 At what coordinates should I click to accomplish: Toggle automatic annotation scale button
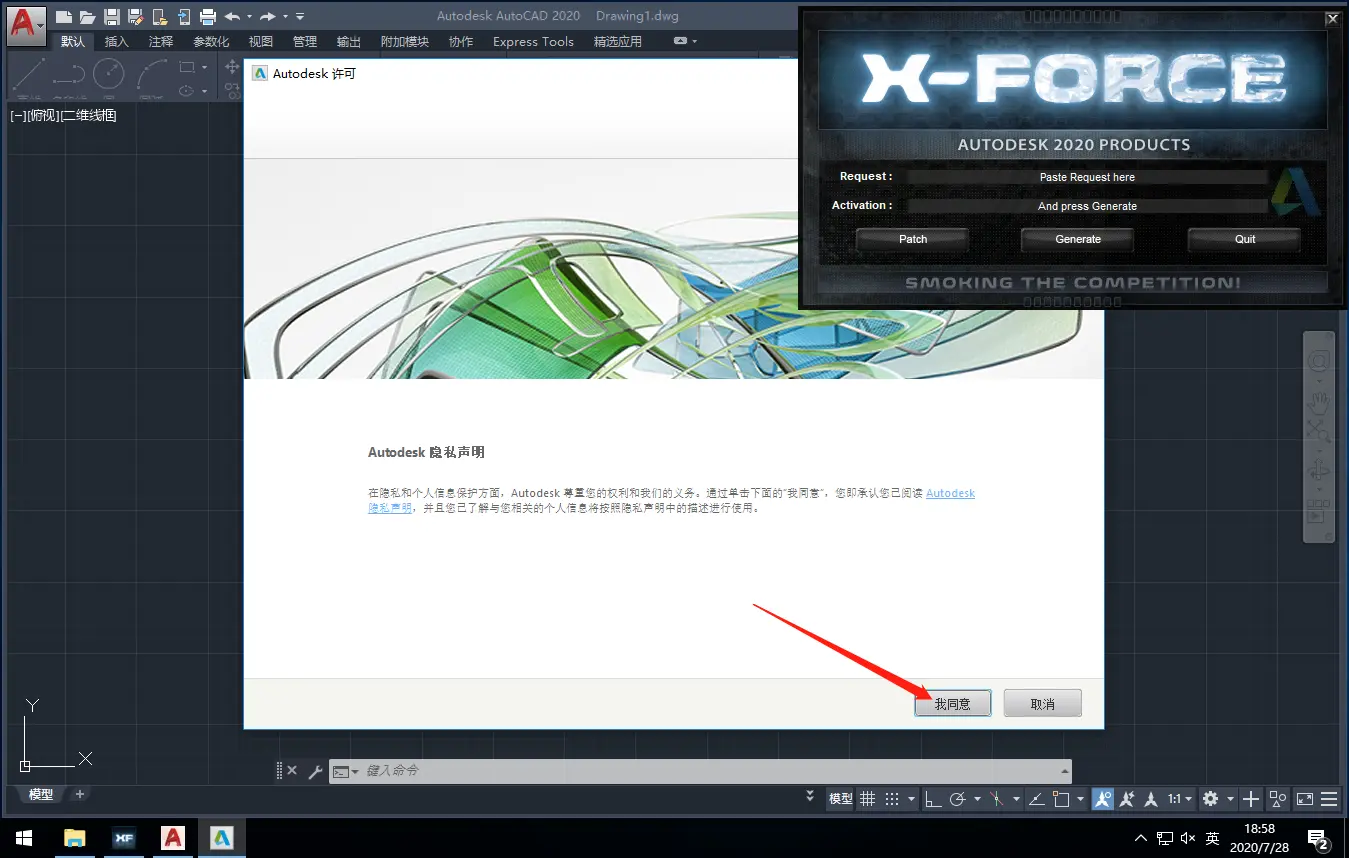point(1128,799)
